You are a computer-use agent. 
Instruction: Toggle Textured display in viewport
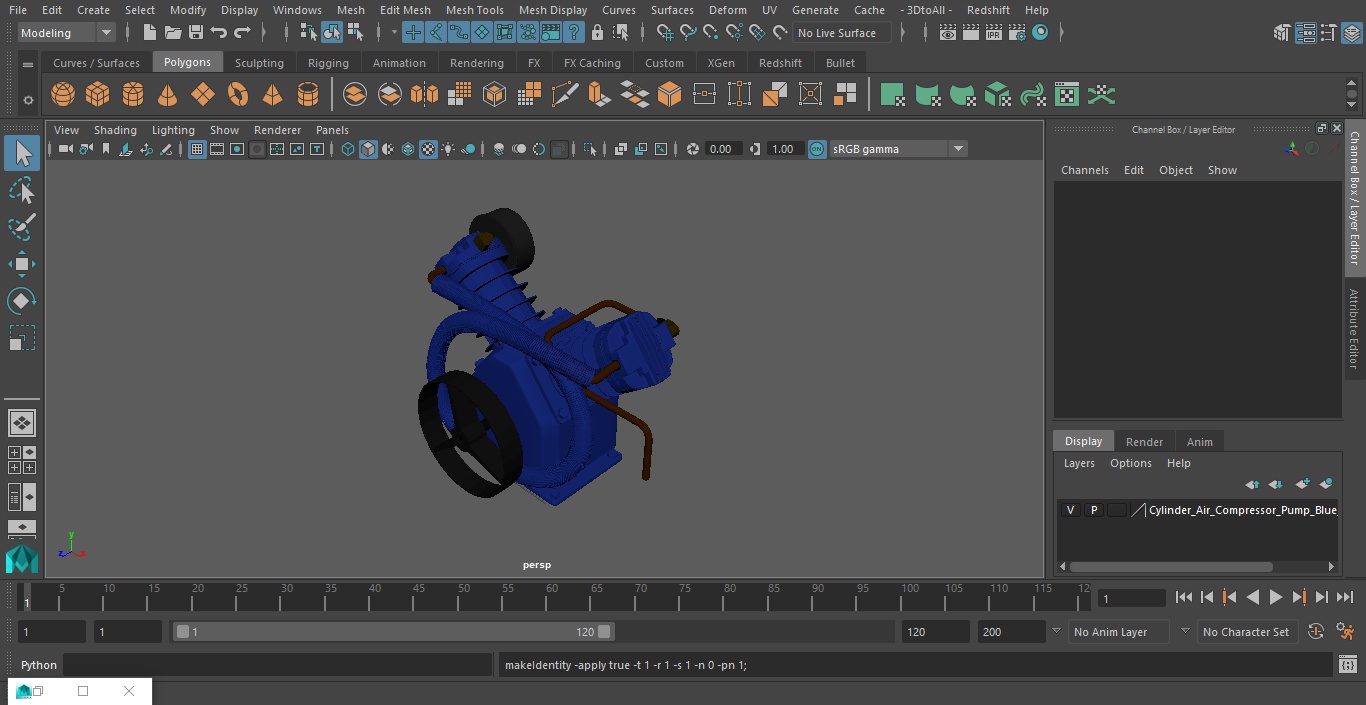(428, 149)
